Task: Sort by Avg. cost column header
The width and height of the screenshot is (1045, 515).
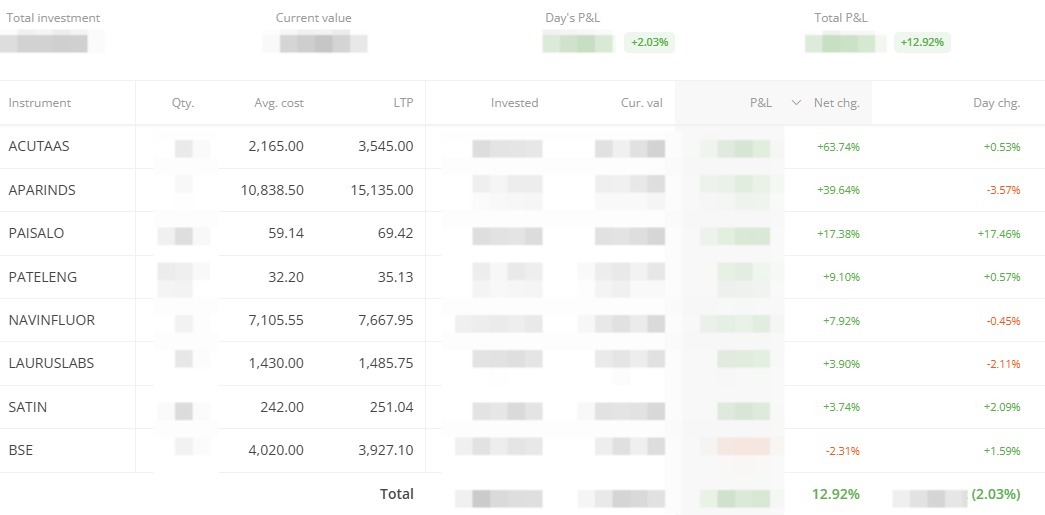Action: coord(279,103)
